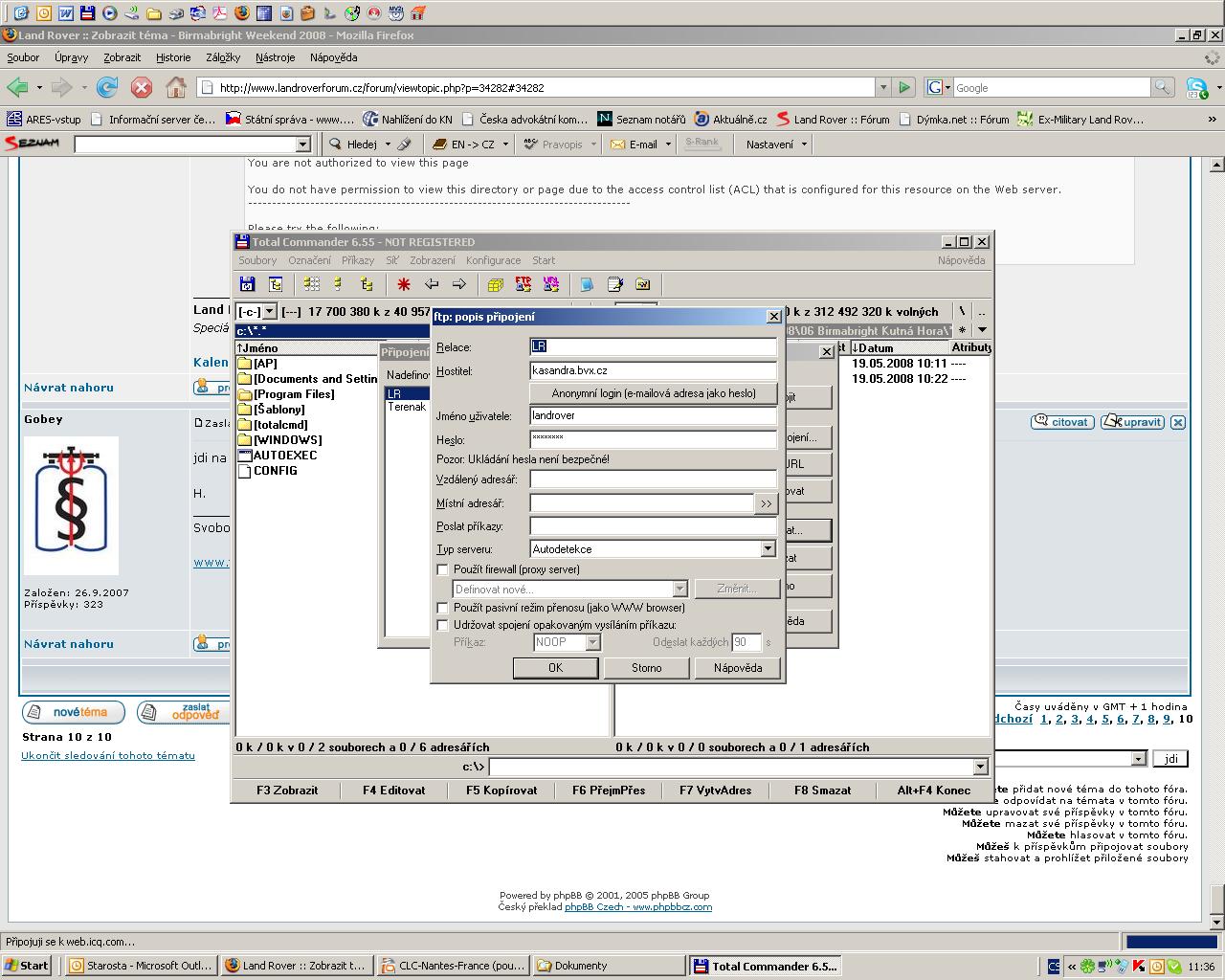Click the red Stop loading icon
Image resolution: width=1225 pixels, height=980 pixels.
coord(142,88)
